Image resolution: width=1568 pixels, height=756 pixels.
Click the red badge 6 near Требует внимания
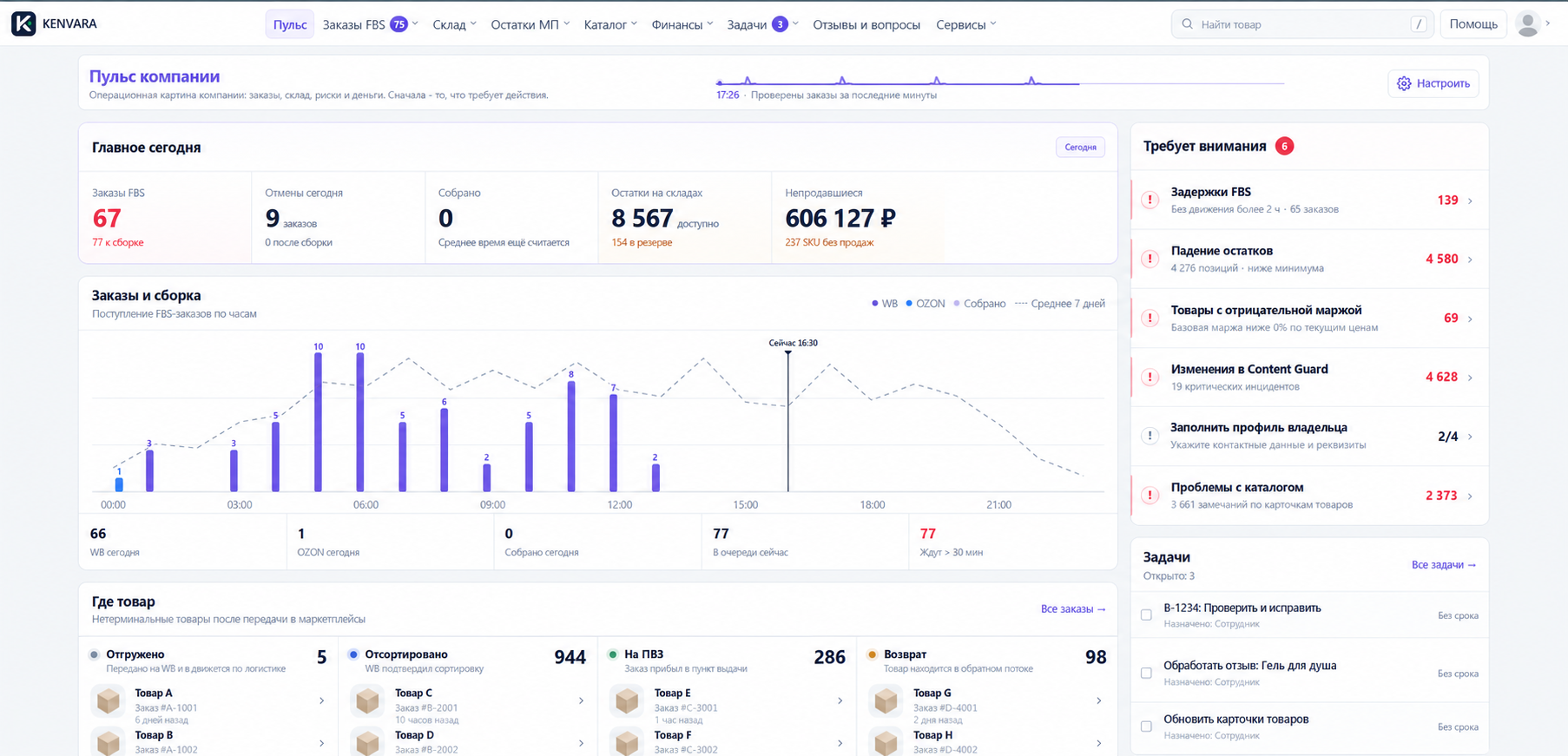(1284, 146)
